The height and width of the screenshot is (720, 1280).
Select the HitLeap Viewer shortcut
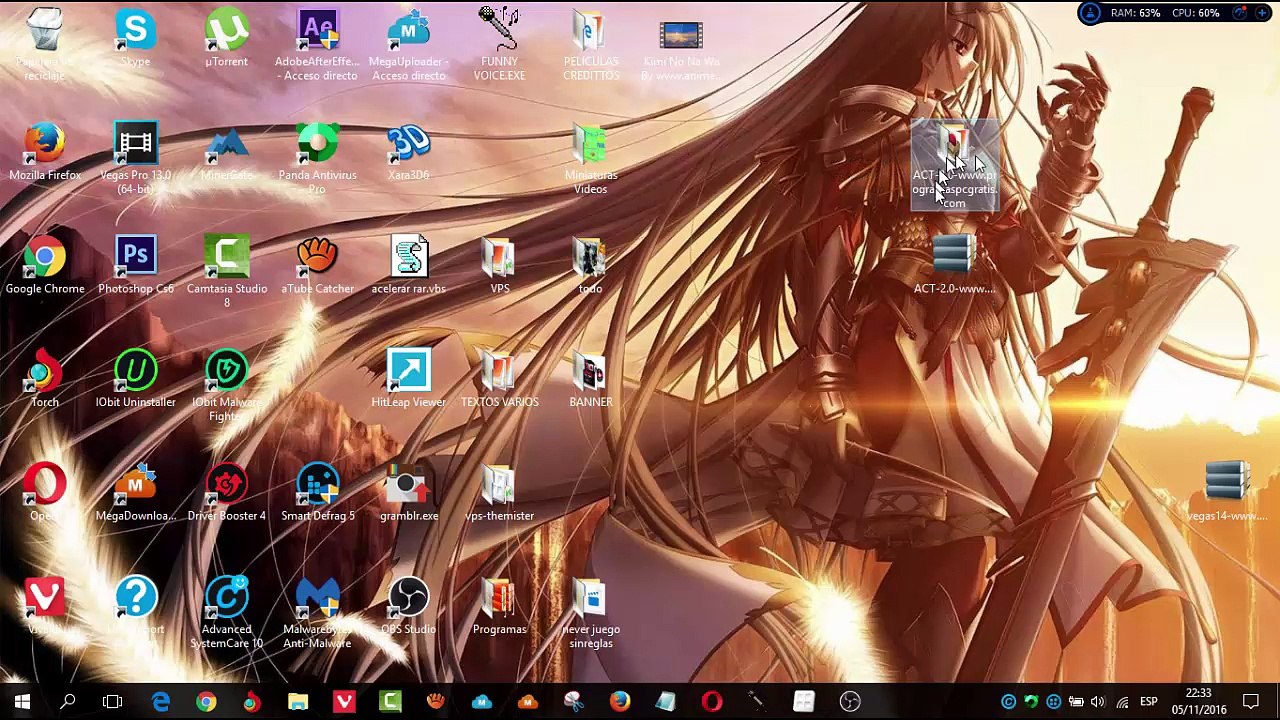pyautogui.click(x=408, y=379)
